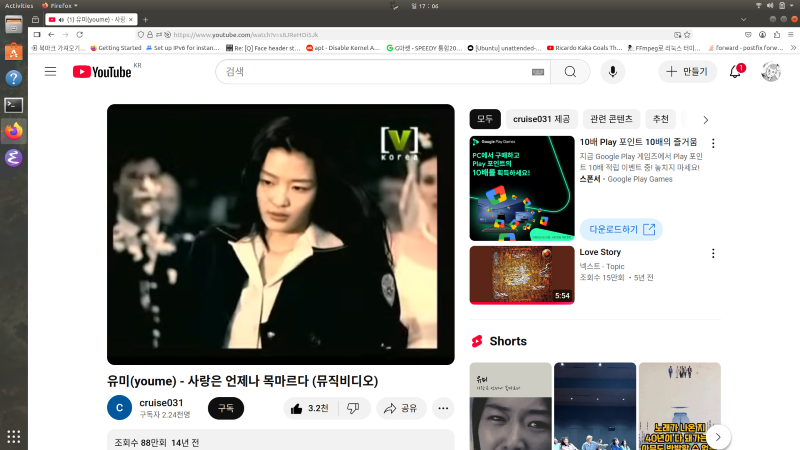
Task: Open the cruise031 channel avatar
Action: pyautogui.click(x=119, y=408)
